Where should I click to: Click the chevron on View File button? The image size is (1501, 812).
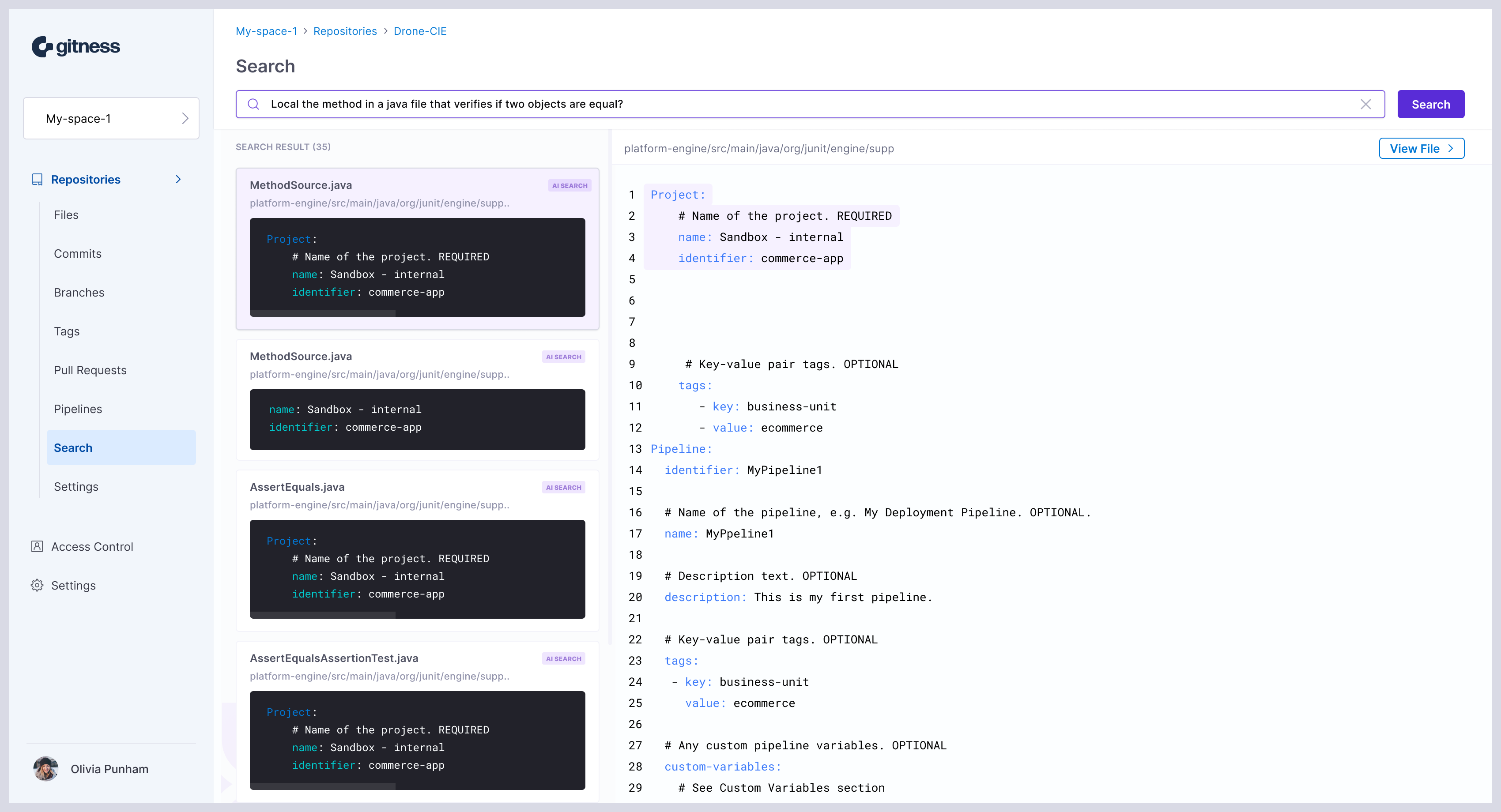point(1450,149)
